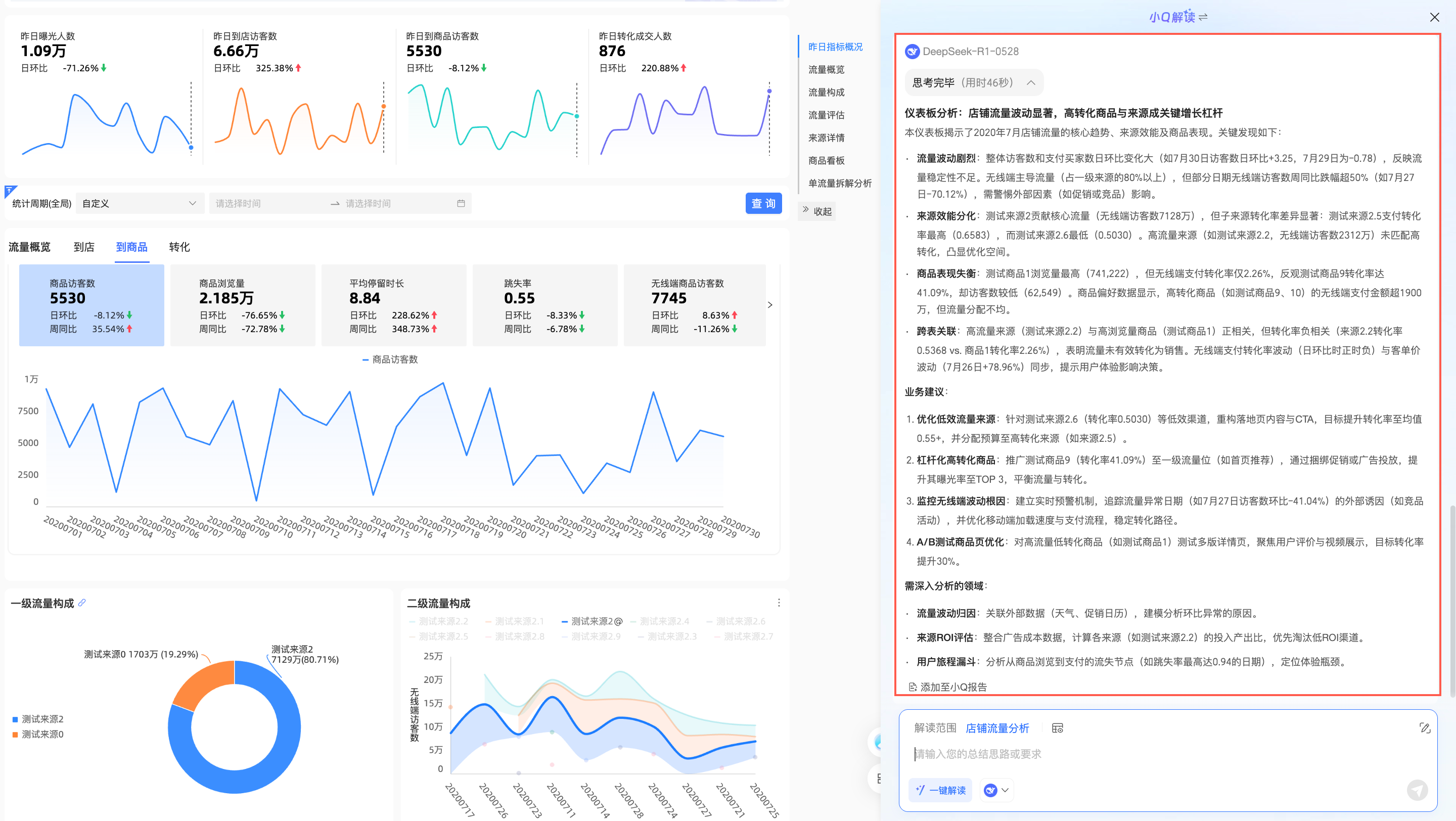The image size is (1456, 821).
Task: Click the 一键解读 button
Action: 940,790
